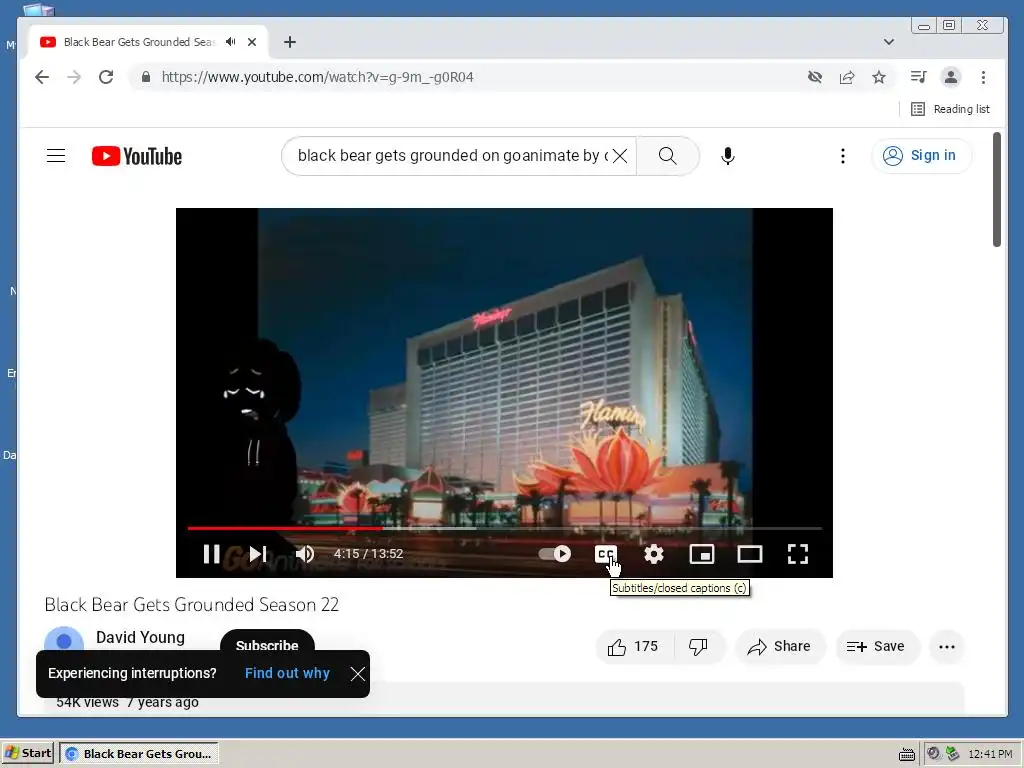
Task: Open the browser profile avatar
Action: click(x=951, y=77)
